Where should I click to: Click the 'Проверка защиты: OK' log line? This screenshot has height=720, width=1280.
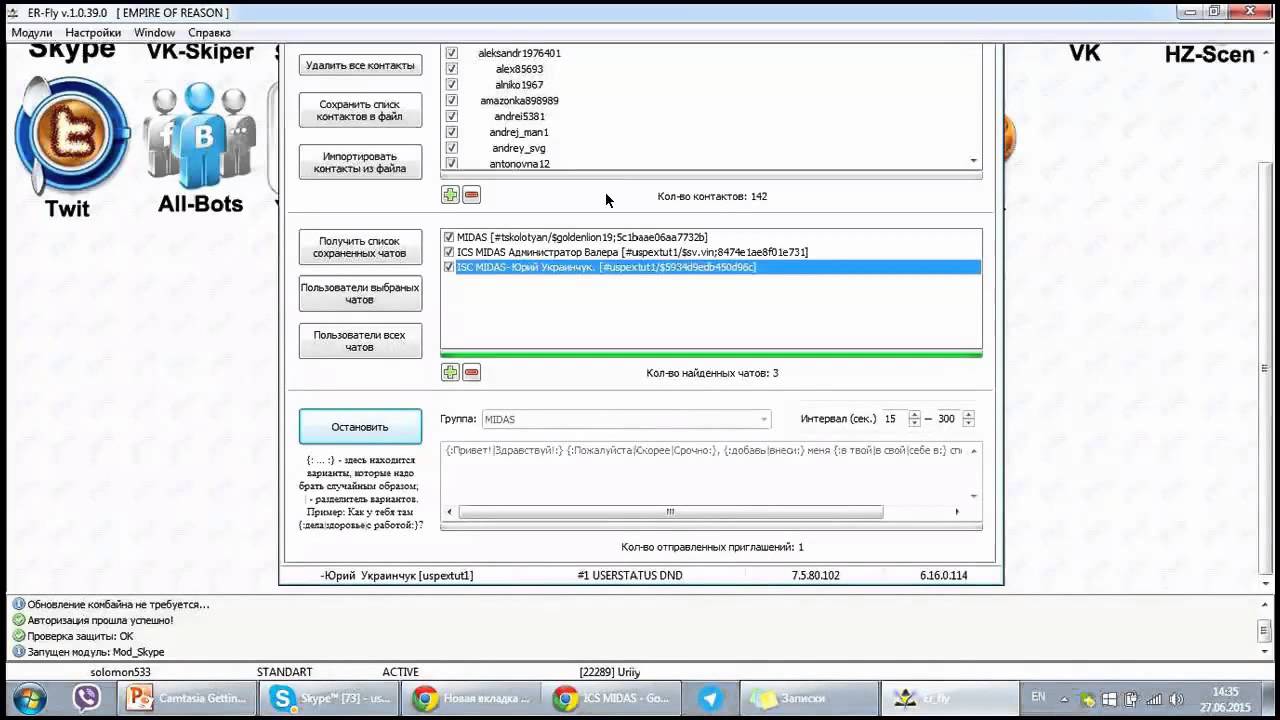coord(80,636)
